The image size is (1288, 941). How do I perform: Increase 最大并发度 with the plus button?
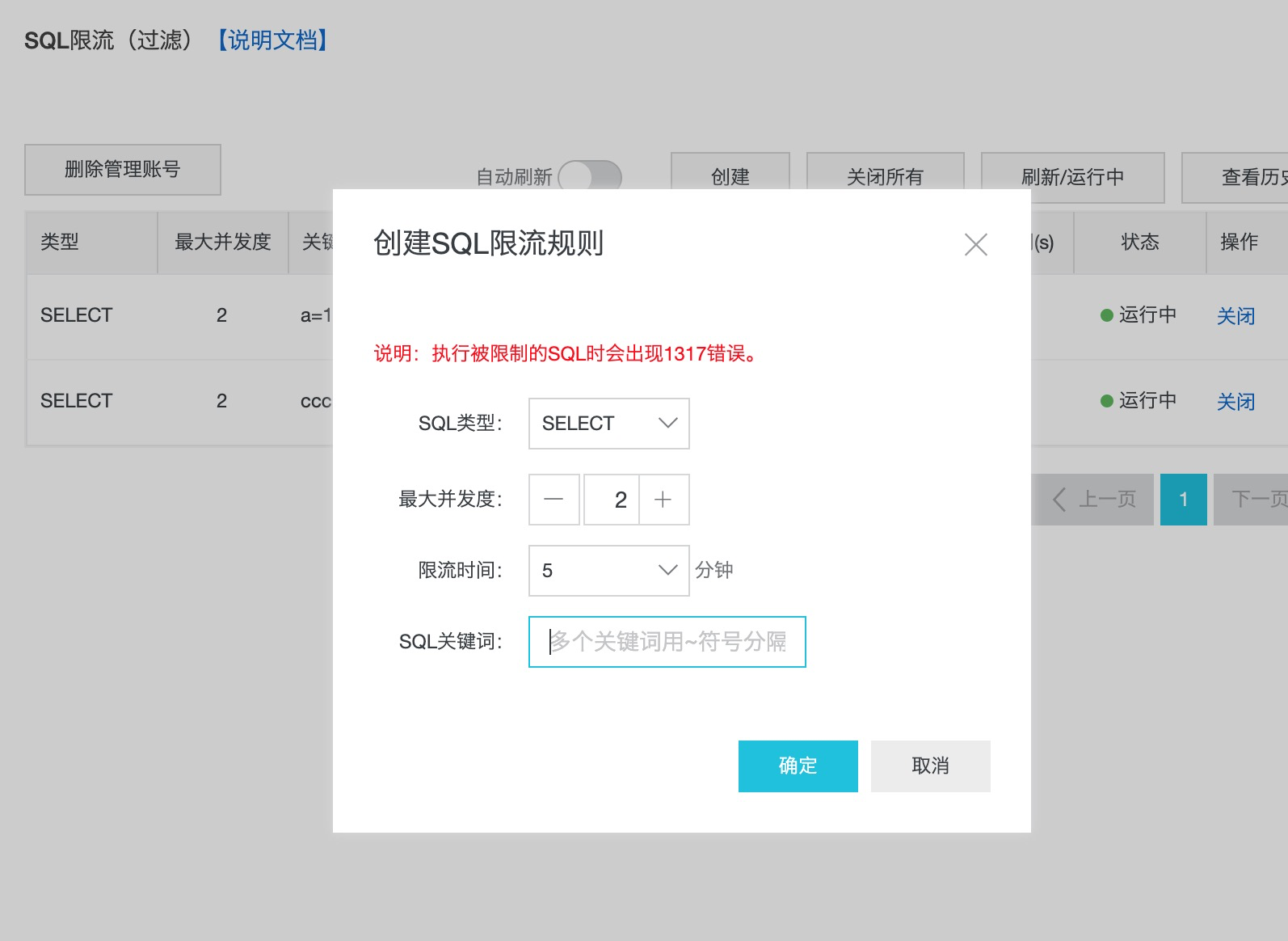tap(663, 500)
